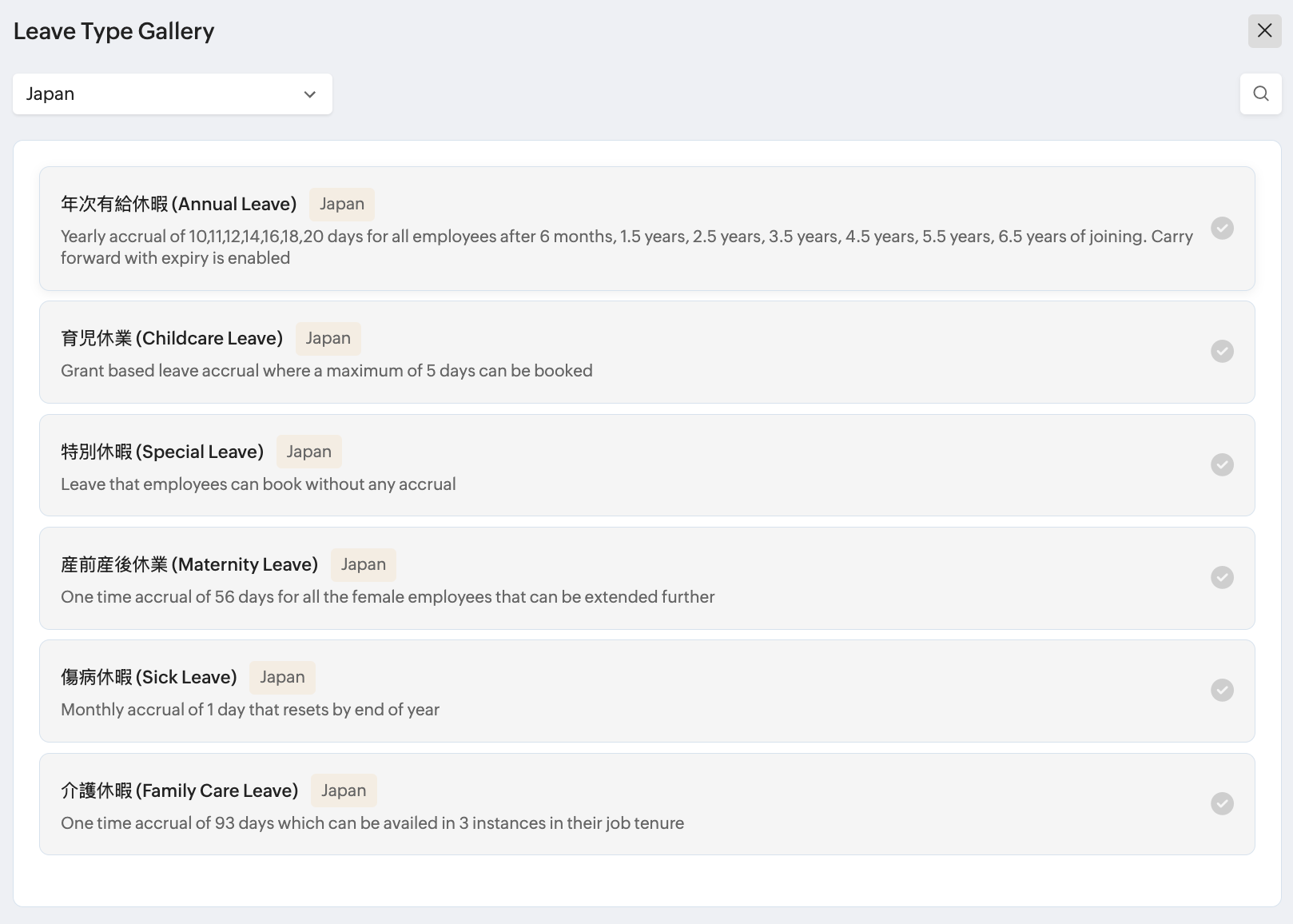Click the Childcare Leave title text
This screenshot has height=924, width=1293.
point(172,339)
